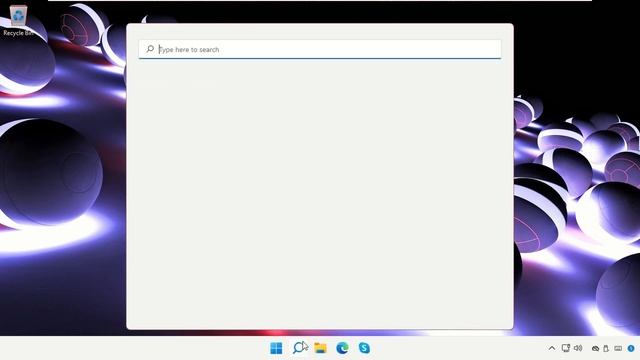
Task: Open the Recycle Bin desktop icon
Action: tap(18, 20)
